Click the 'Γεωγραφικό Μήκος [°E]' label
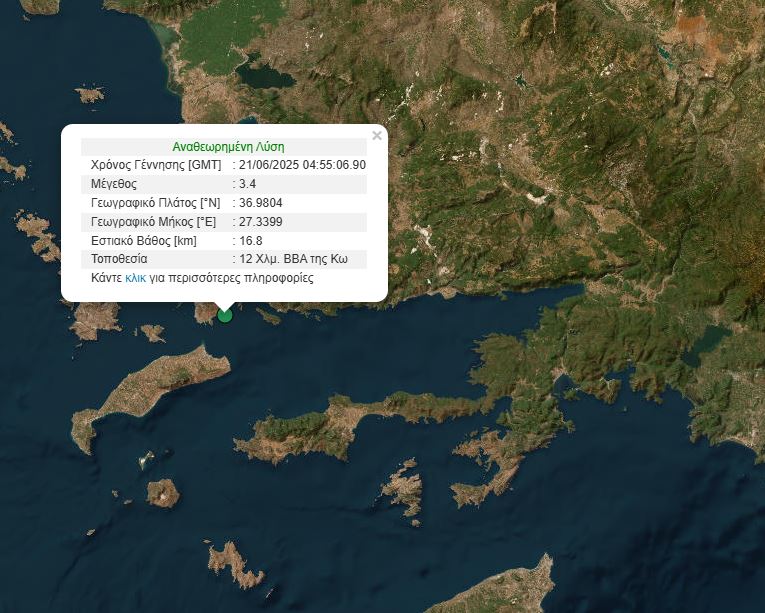 [153, 222]
